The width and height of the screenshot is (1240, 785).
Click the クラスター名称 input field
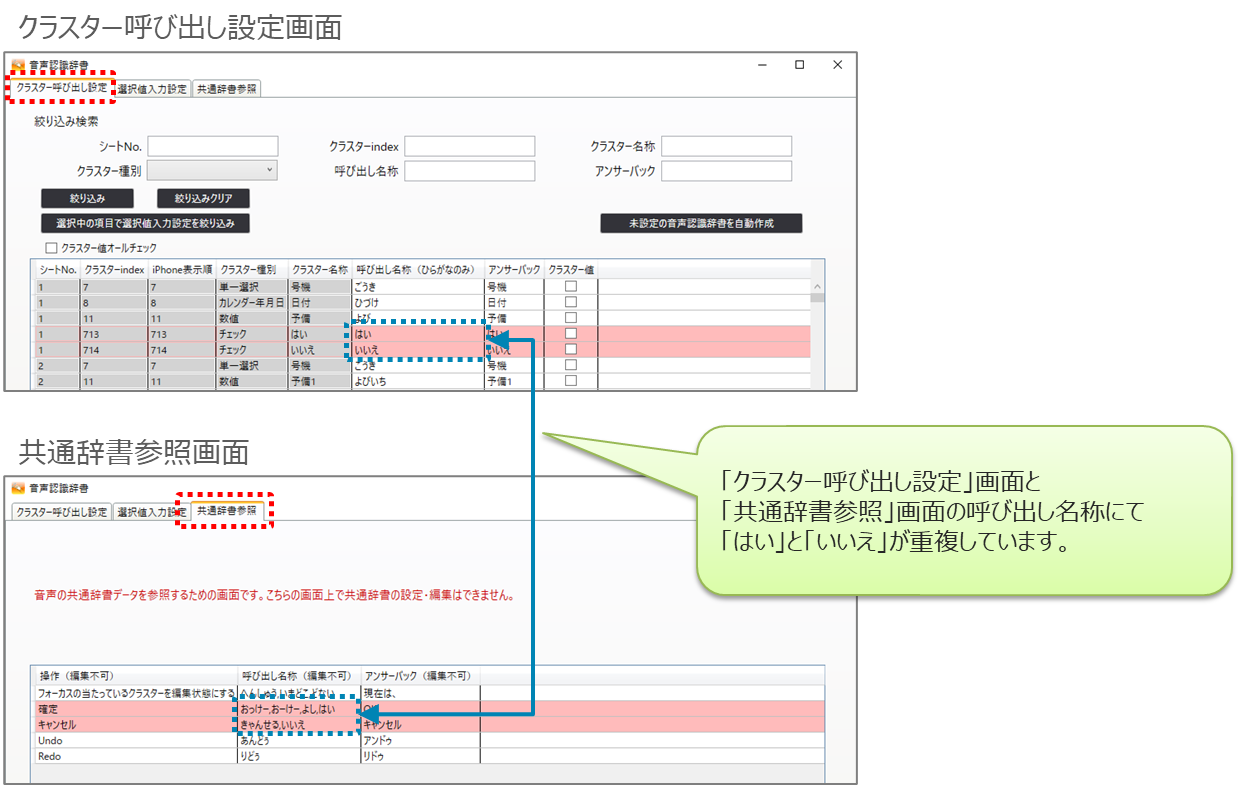726,147
